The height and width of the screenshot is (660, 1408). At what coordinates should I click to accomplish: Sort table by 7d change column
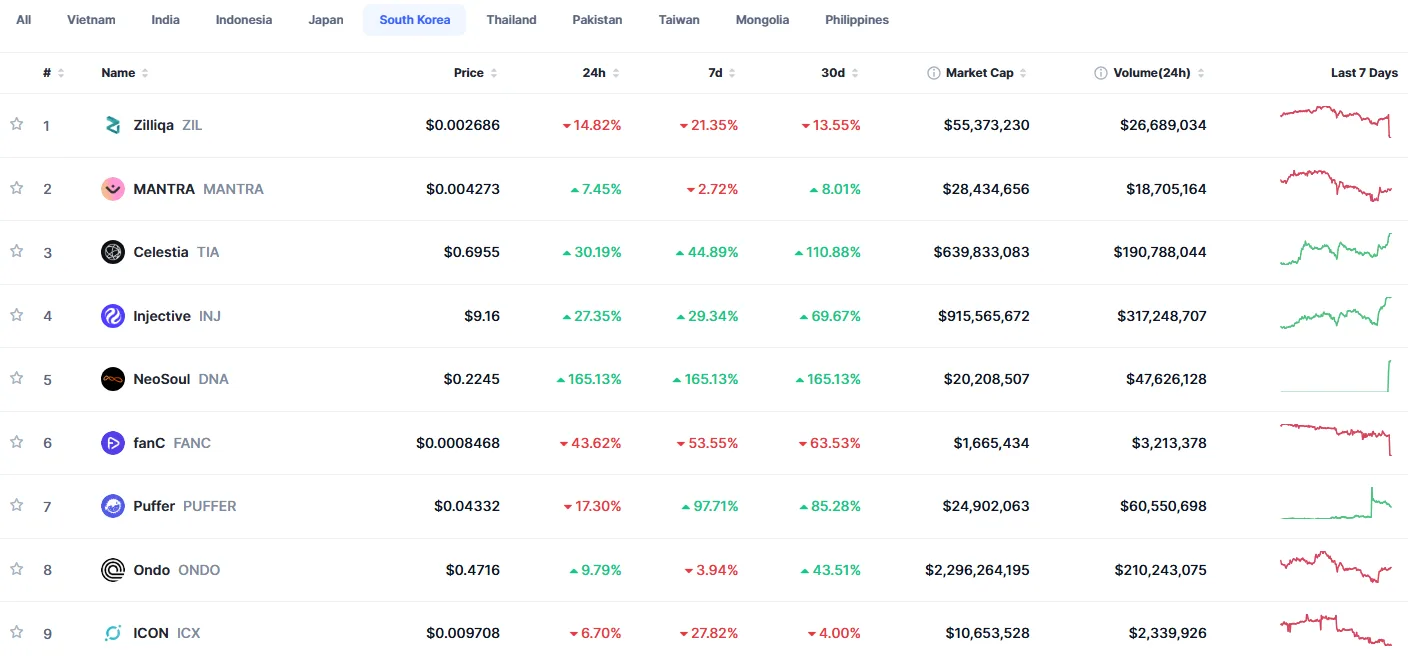[722, 73]
